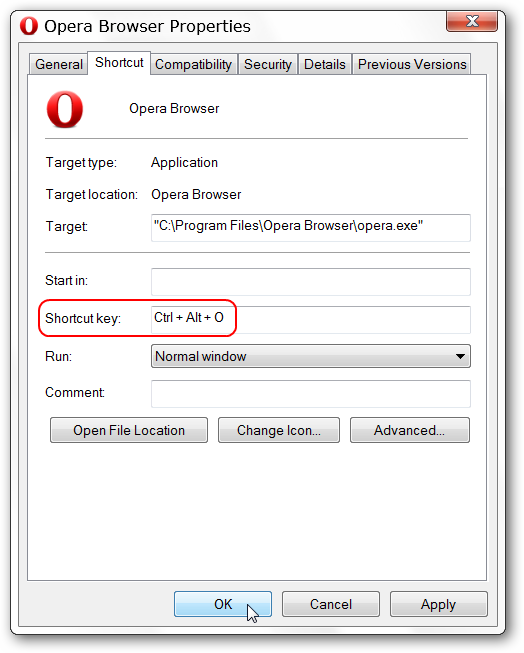Click the 'Shortcut key:' label
Viewport: 524px width, 653px height.
[83, 319]
